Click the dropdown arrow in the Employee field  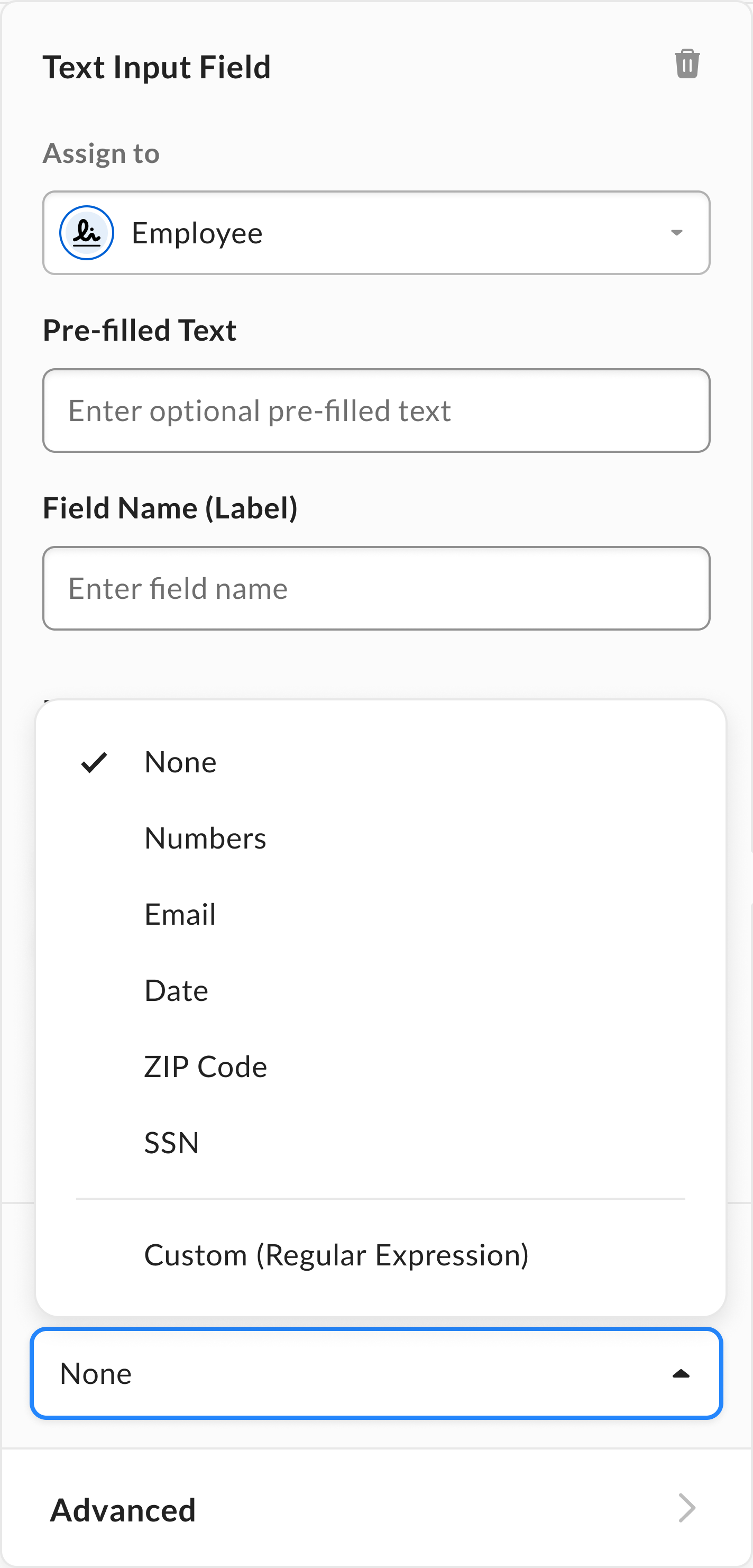pyautogui.click(x=677, y=233)
